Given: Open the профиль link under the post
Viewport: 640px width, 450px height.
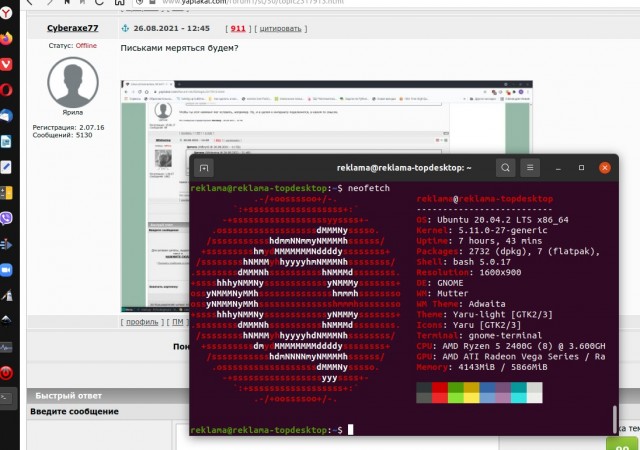Looking at the screenshot, I should [142, 322].
